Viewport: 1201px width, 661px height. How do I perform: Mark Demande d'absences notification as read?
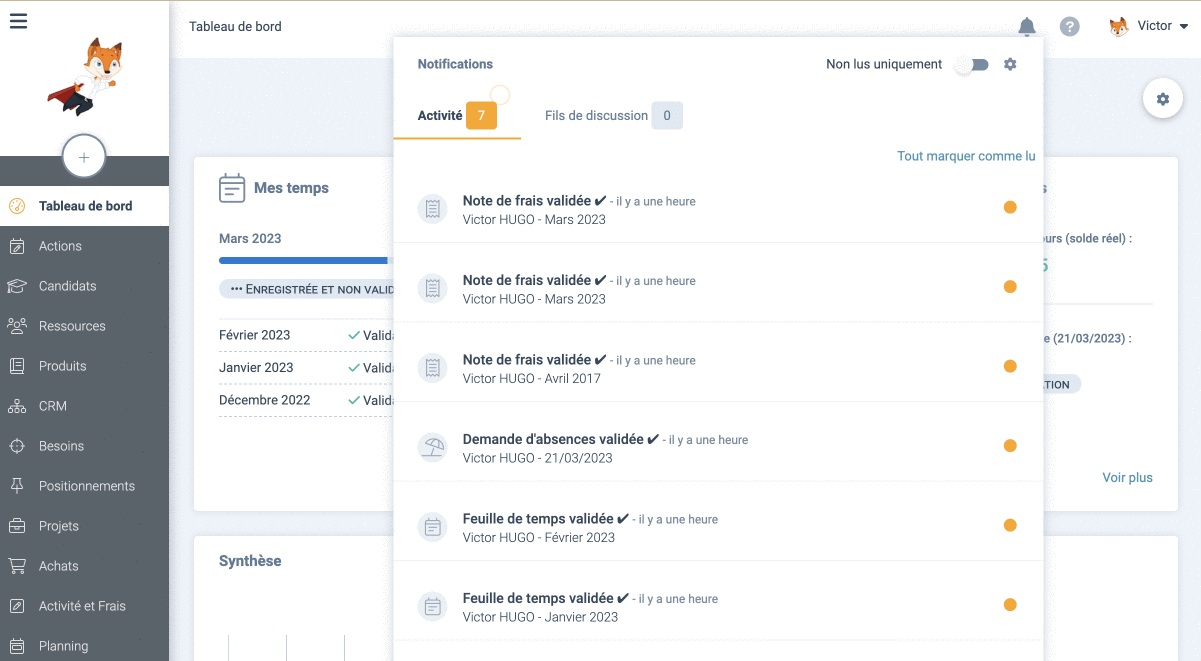1010,446
